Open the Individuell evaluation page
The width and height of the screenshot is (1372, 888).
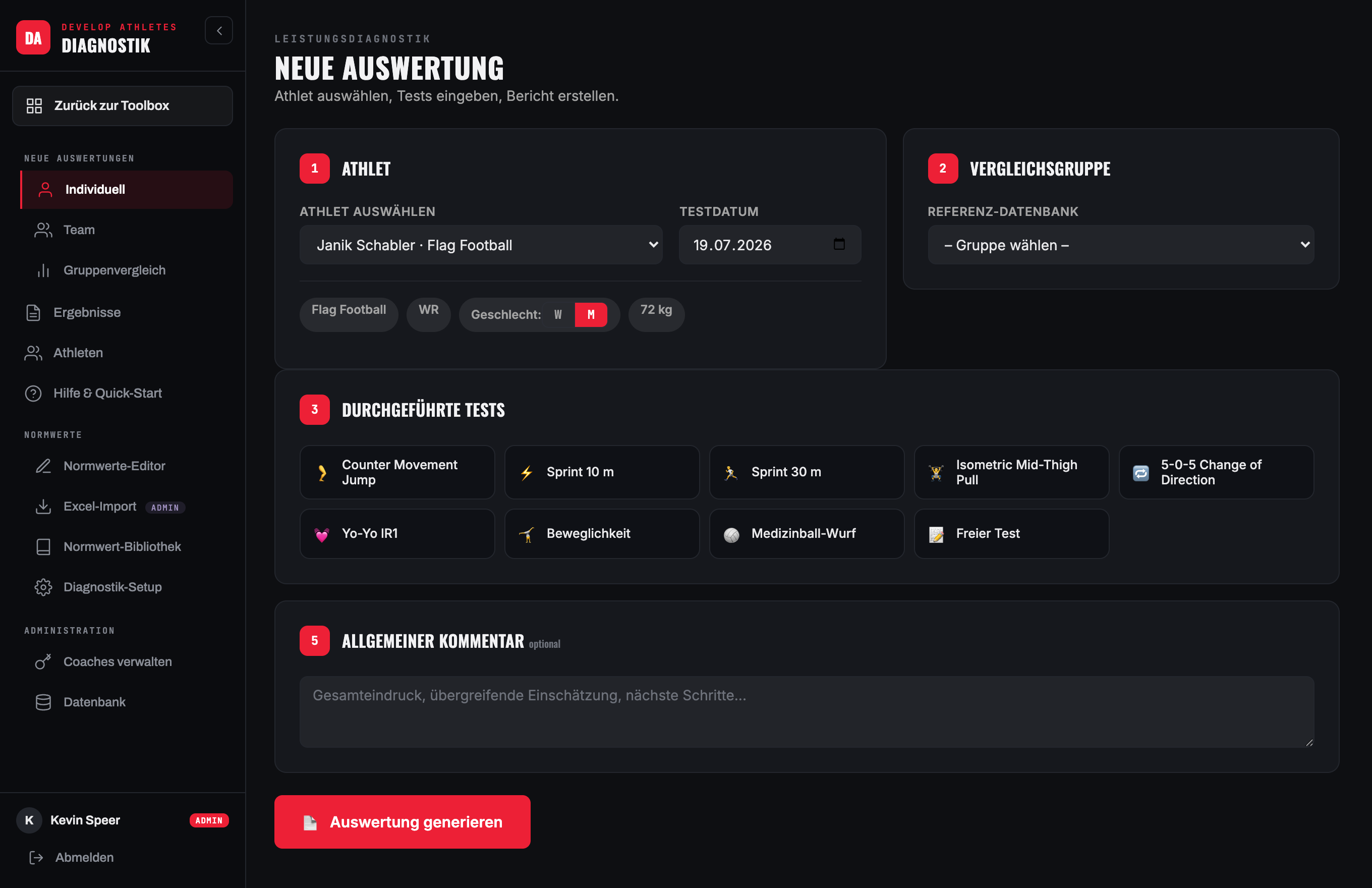click(x=126, y=189)
